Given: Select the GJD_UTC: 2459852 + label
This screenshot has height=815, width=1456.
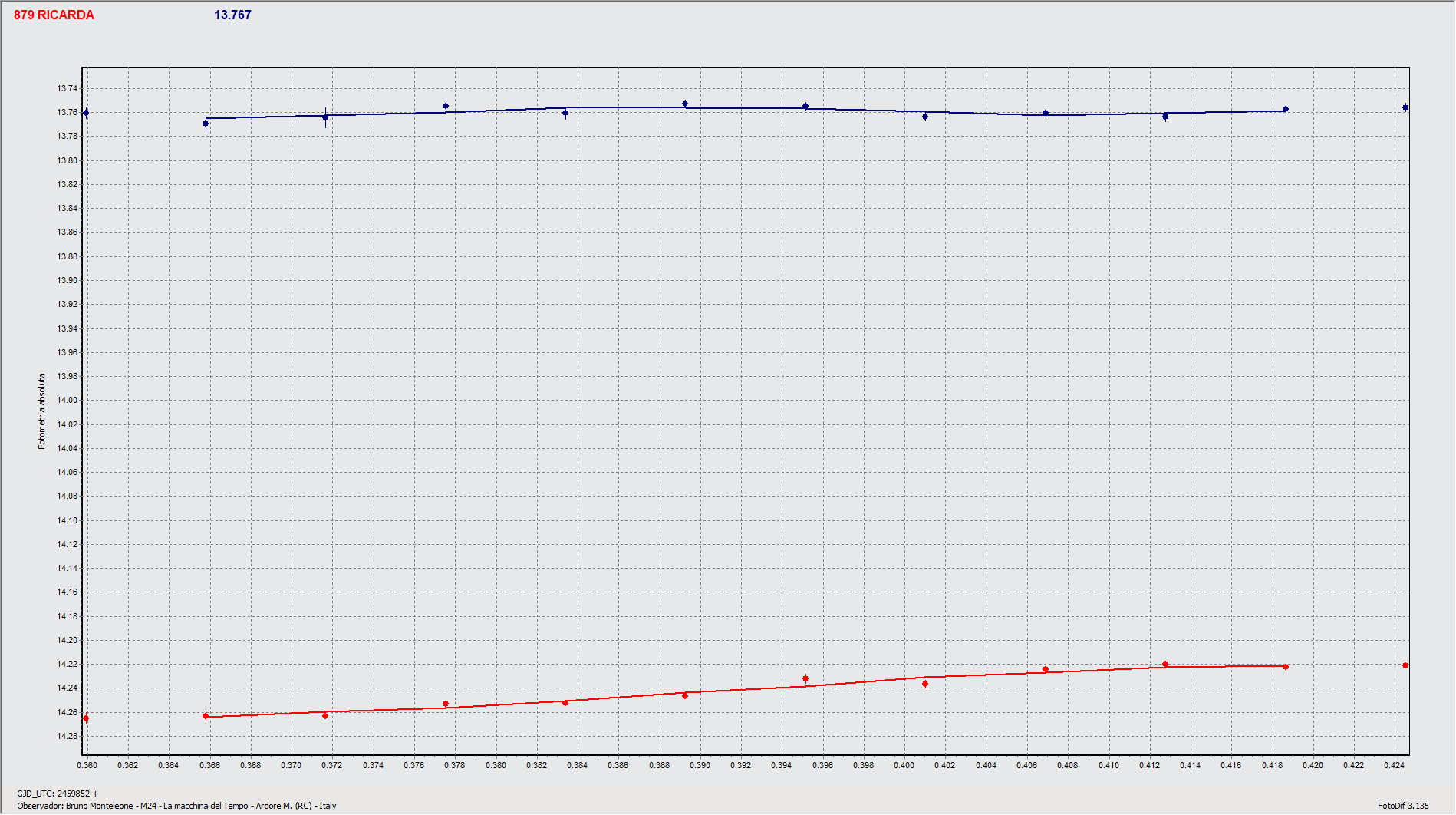Looking at the screenshot, I should tap(58, 794).
